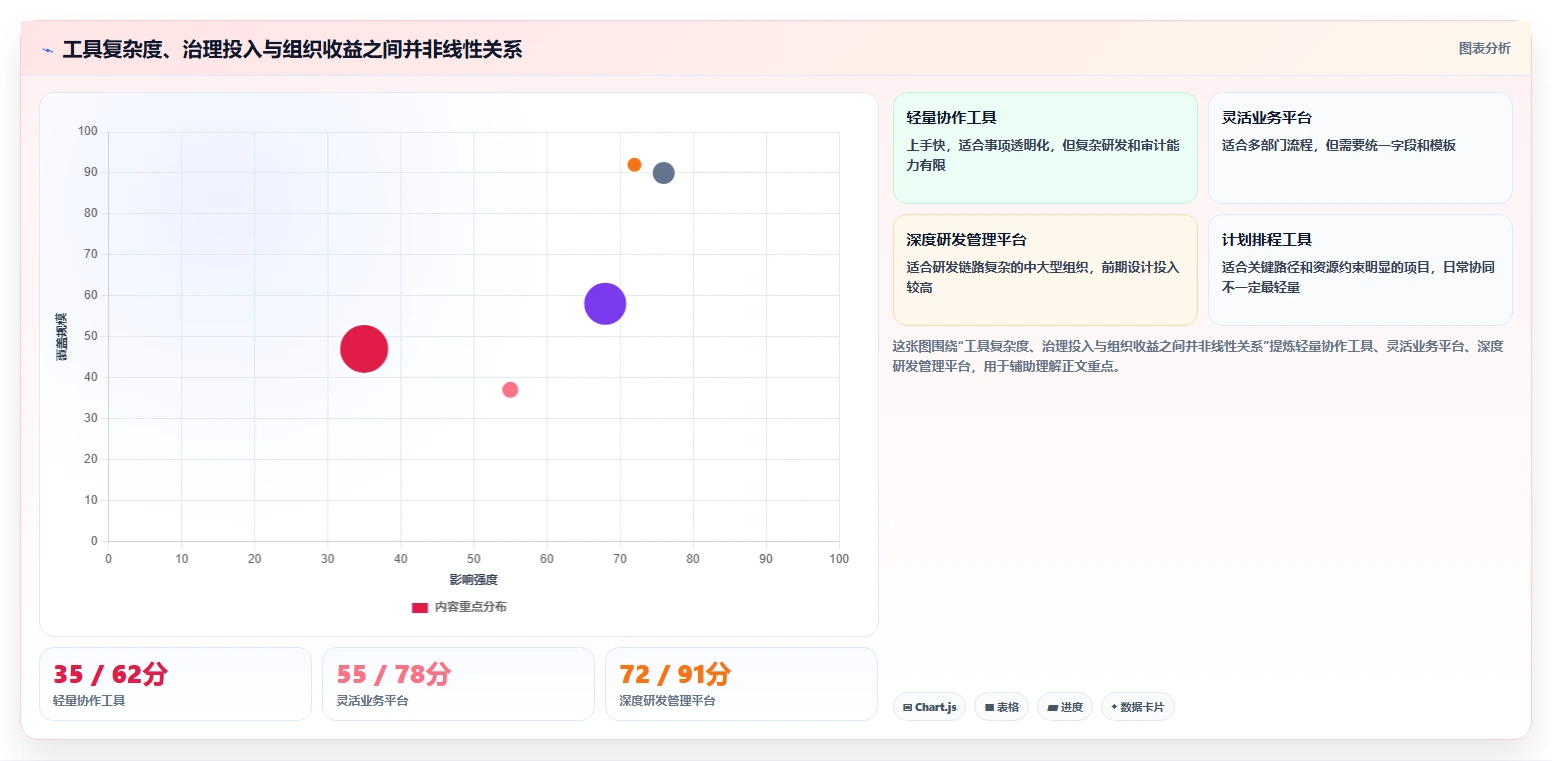Screen dimensions: 1552x761
Task: Click the 影响强度 x-axis title
Action: click(x=473, y=580)
